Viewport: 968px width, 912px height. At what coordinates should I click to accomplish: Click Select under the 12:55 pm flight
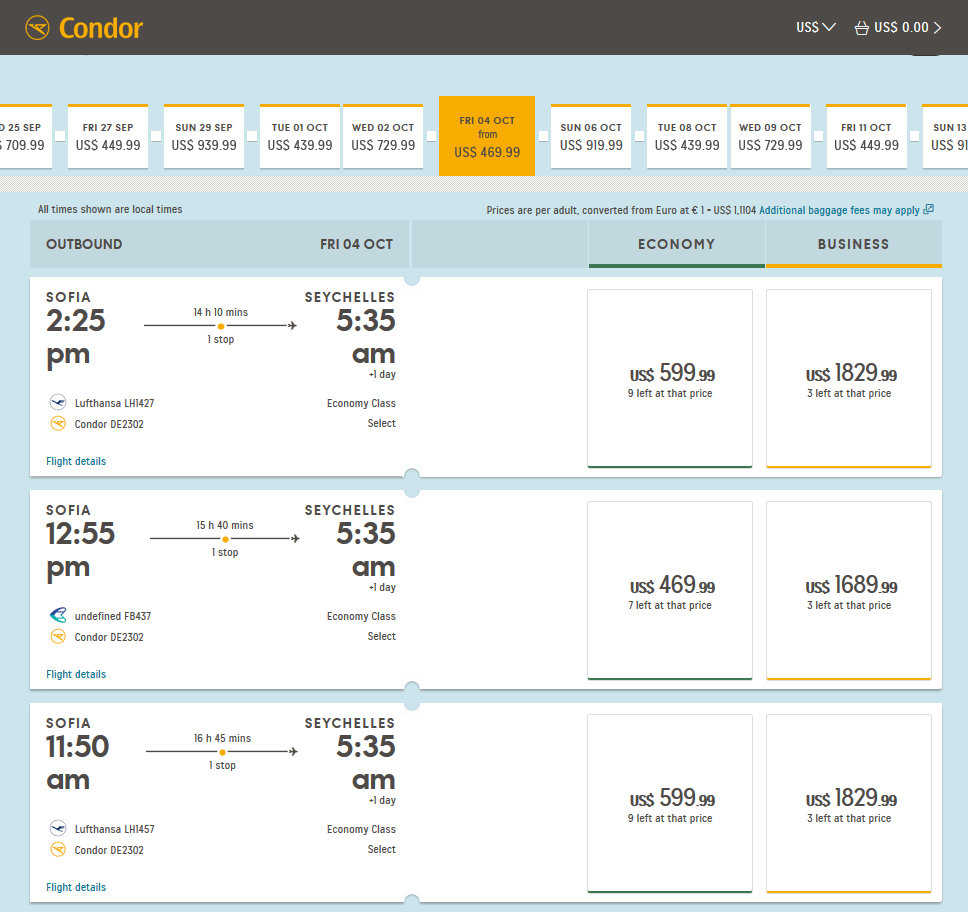(382, 636)
